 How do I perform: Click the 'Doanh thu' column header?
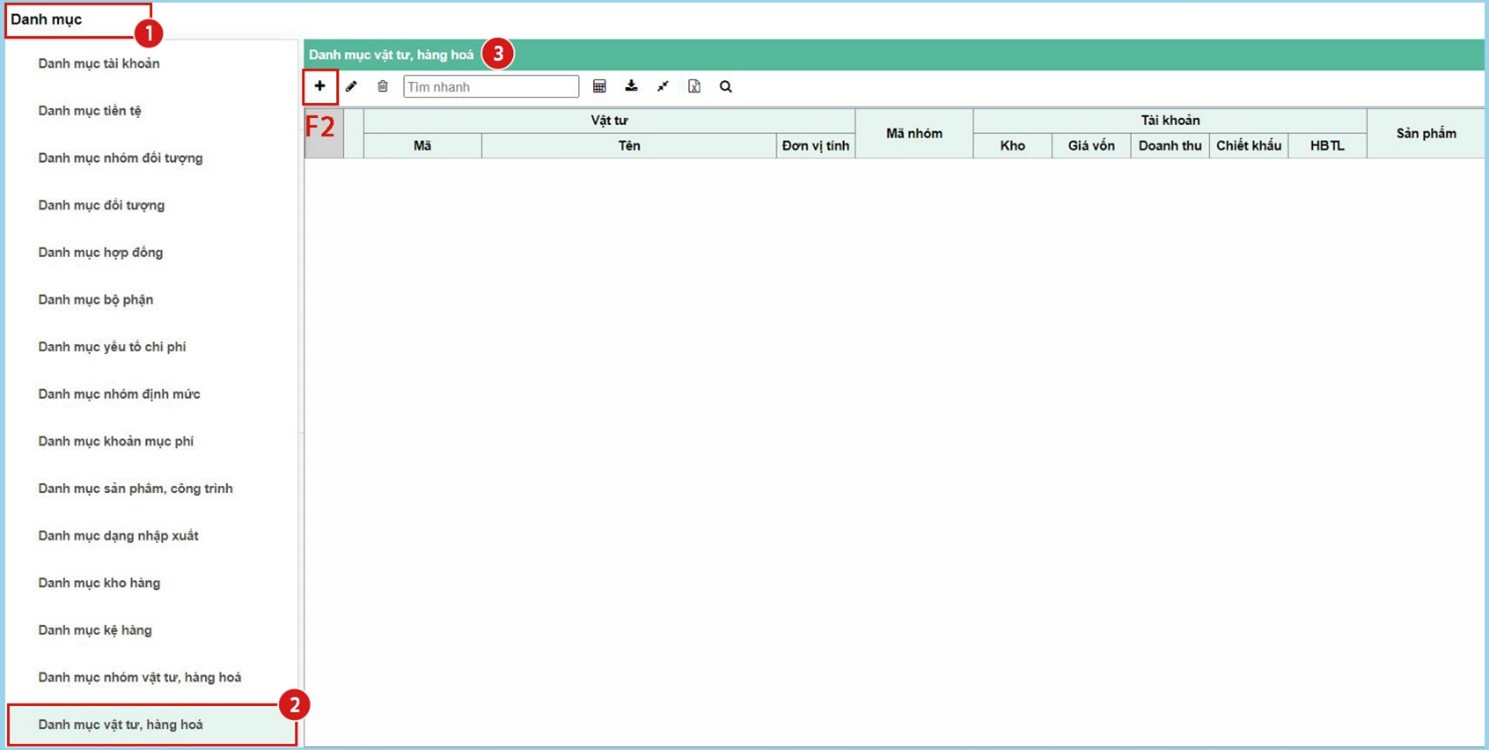tap(1170, 146)
